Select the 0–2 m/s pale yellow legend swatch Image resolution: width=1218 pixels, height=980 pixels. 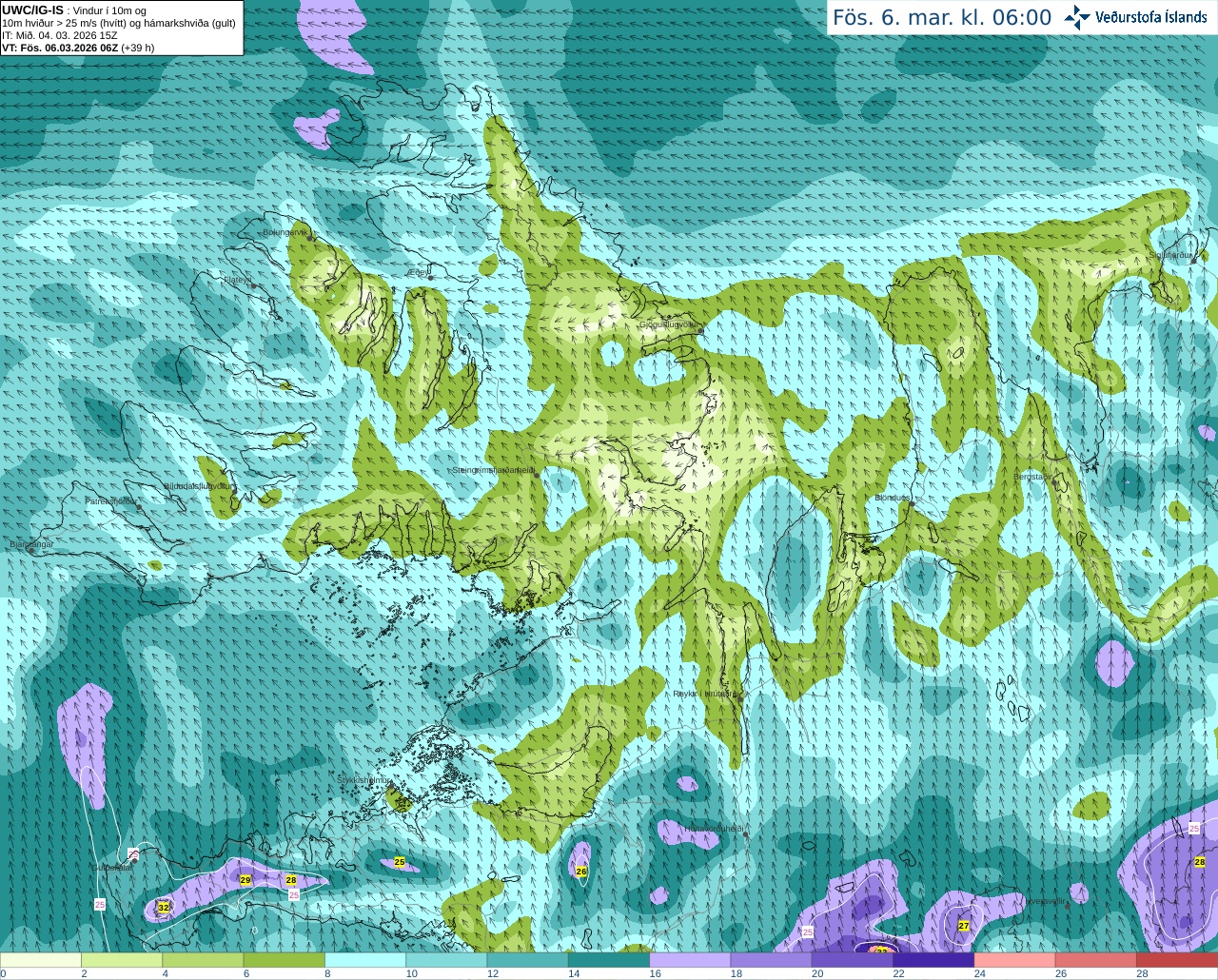click(x=40, y=960)
